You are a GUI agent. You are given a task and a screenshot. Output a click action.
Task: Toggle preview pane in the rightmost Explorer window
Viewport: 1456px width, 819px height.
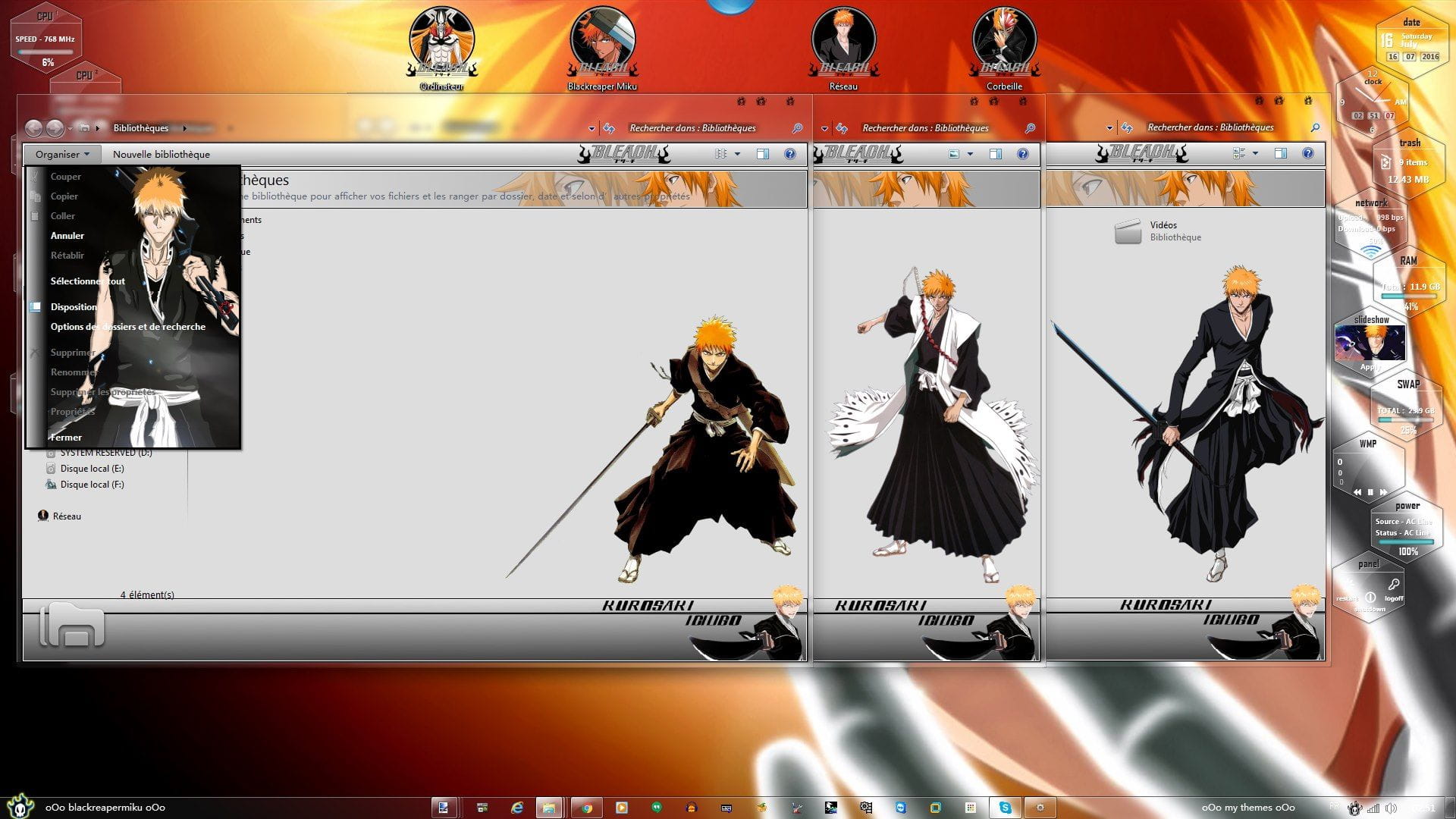(1281, 153)
